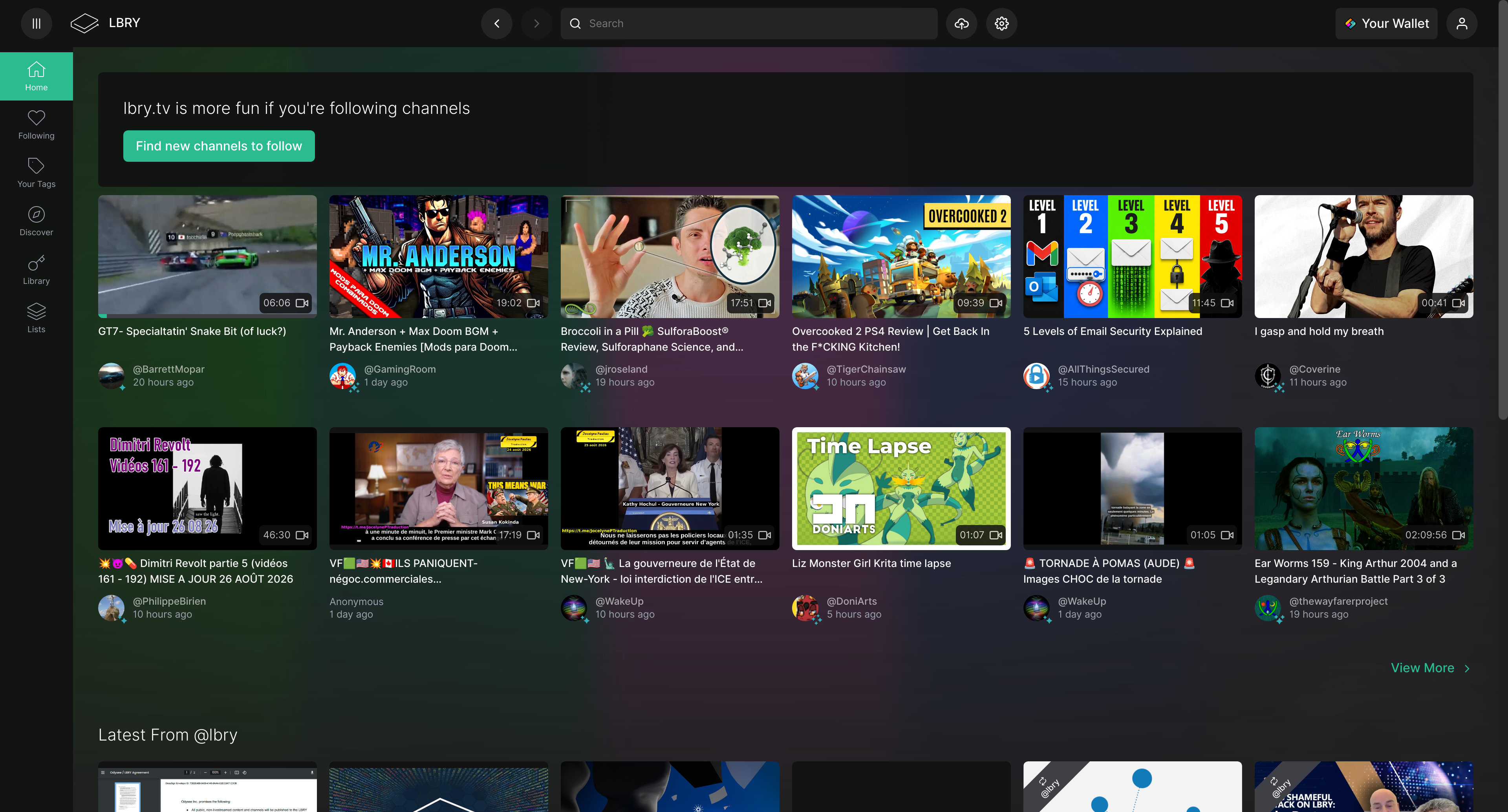Open the @BarrettMopar channel avatar

111,376
